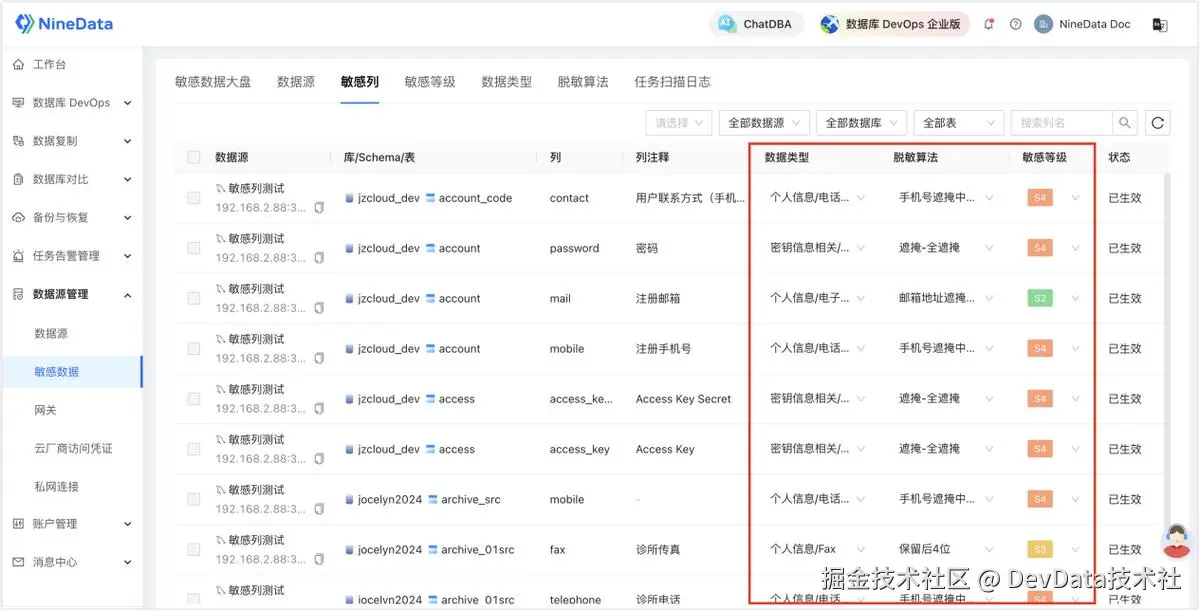This screenshot has width=1200, height=611.
Task: Check the archive_src mobile row checkbox
Action: pyautogui.click(x=194, y=499)
